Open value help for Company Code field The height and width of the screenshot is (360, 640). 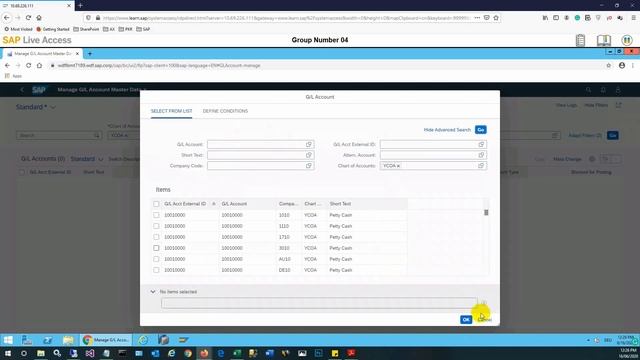click(x=309, y=166)
